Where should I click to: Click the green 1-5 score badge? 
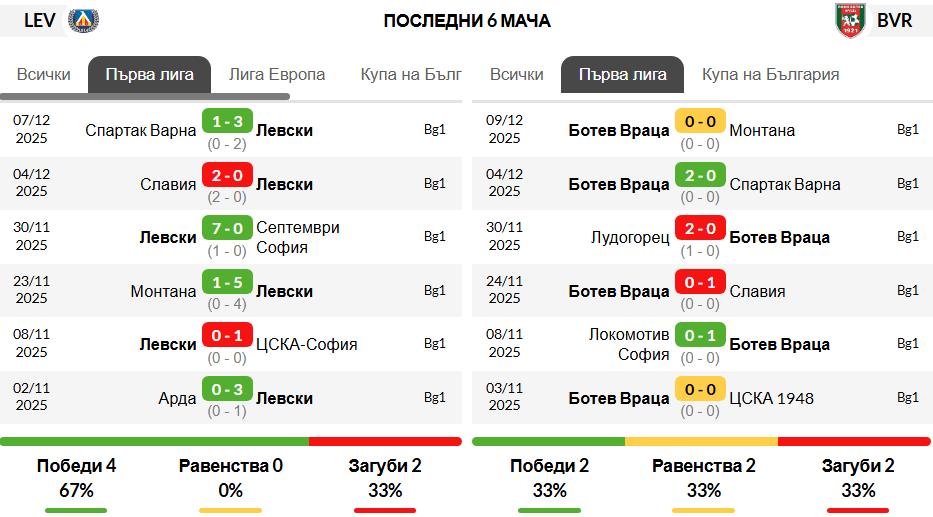coord(227,283)
